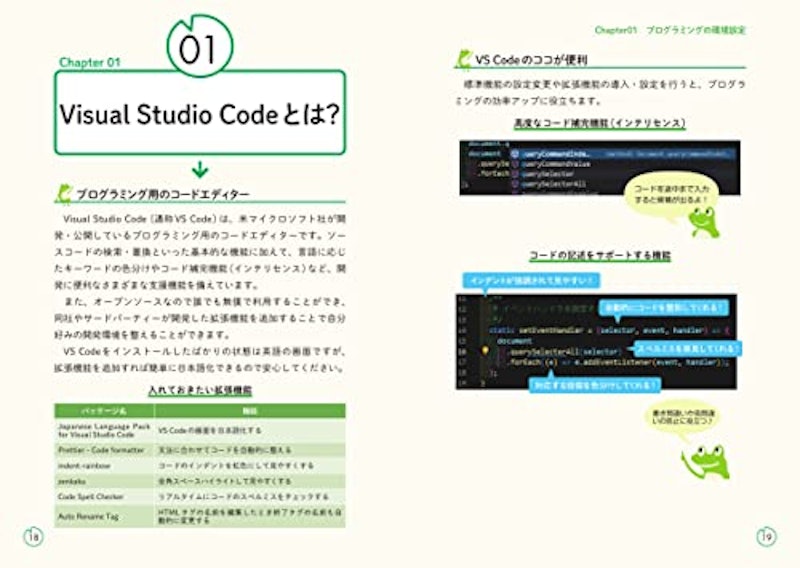
Task: Click the "パッケージ名" table header cell
Action: pyautogui.click(x=105, y=411)
